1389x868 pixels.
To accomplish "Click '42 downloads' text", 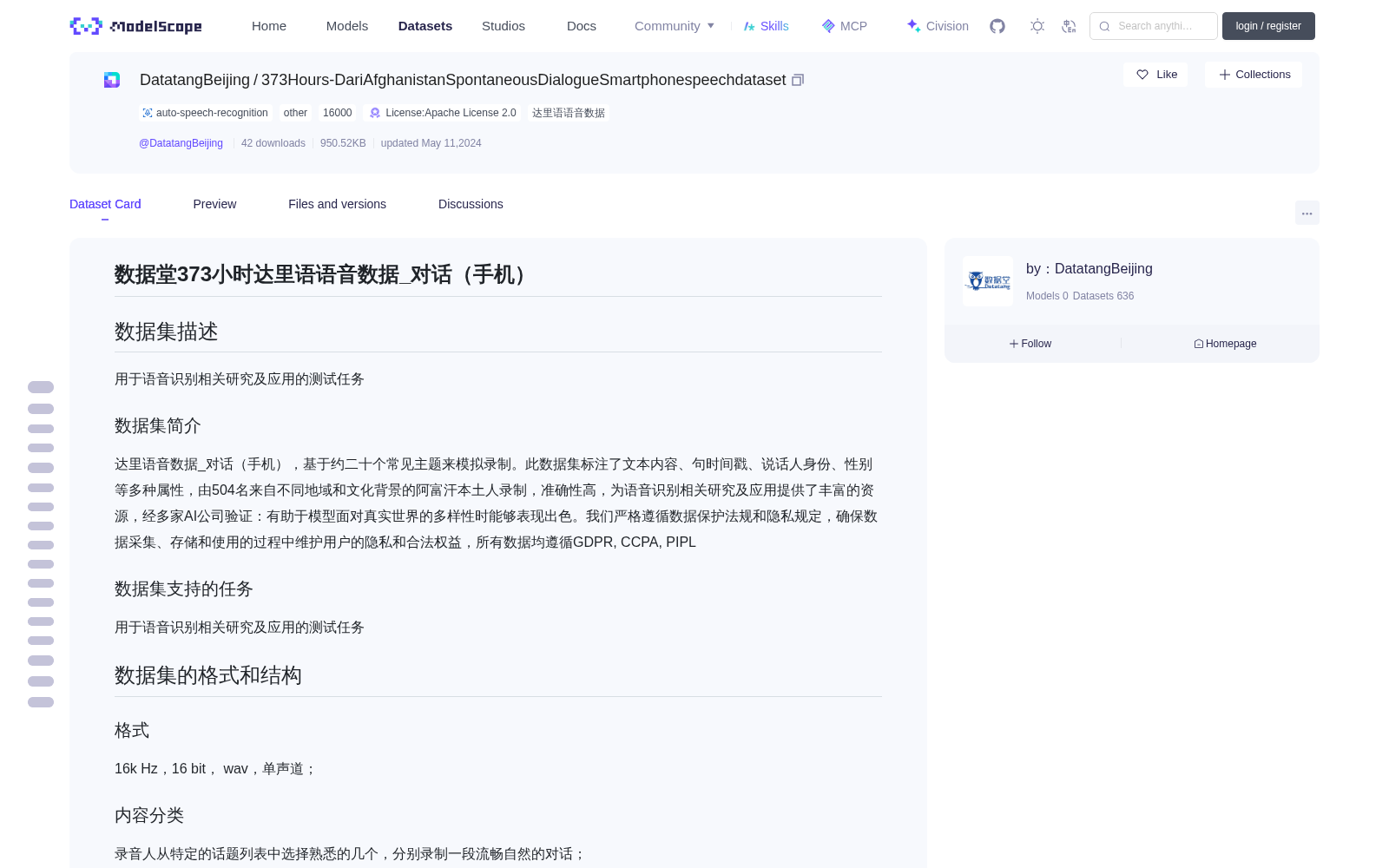I will click(273, 143).
